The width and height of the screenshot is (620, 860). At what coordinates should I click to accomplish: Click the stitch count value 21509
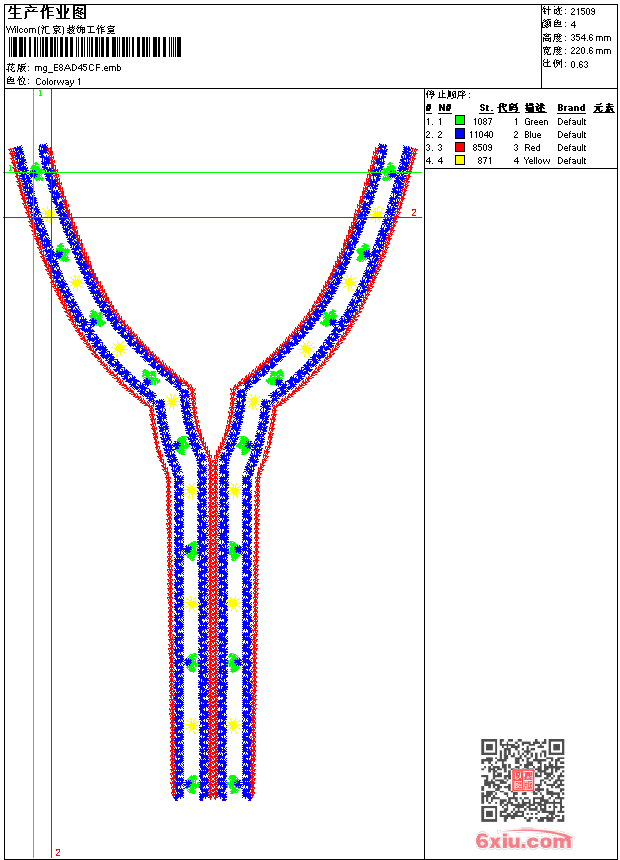(x=583, y=12)
